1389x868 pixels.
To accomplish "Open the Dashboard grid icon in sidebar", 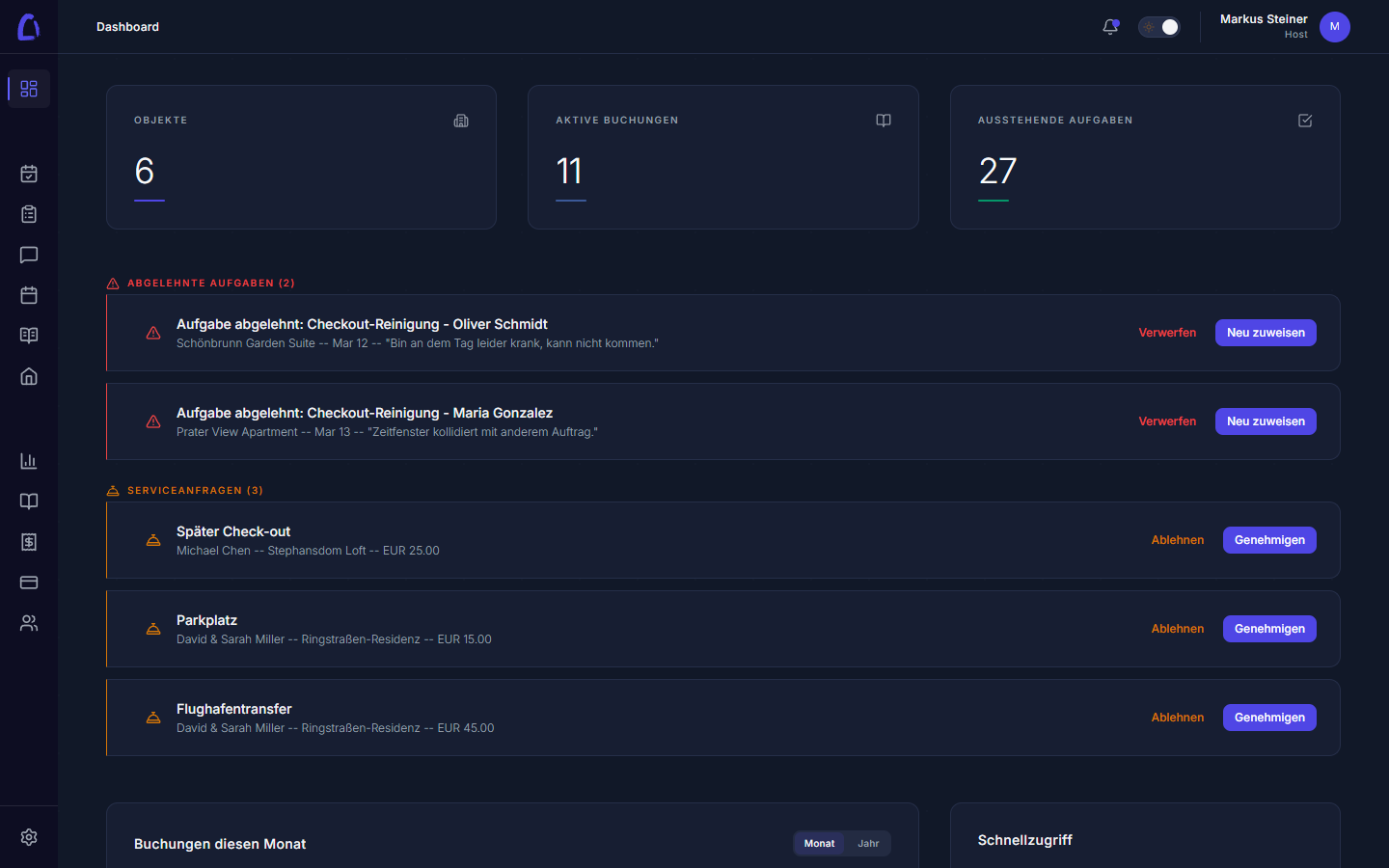I will coord(28,88).
